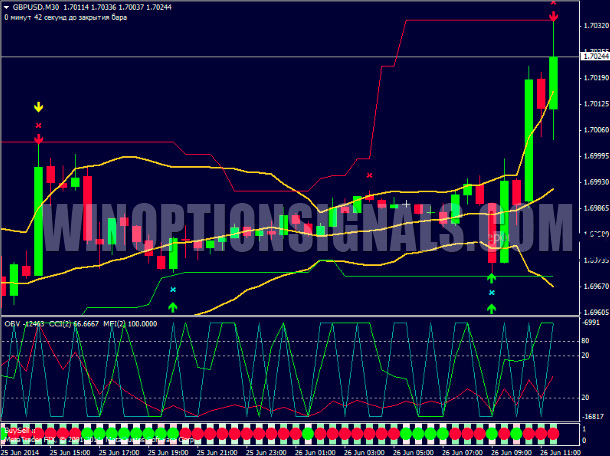610x456 pixels.
Task: Click the cyan X marker above the left green arrow
Action: [173, 290]
